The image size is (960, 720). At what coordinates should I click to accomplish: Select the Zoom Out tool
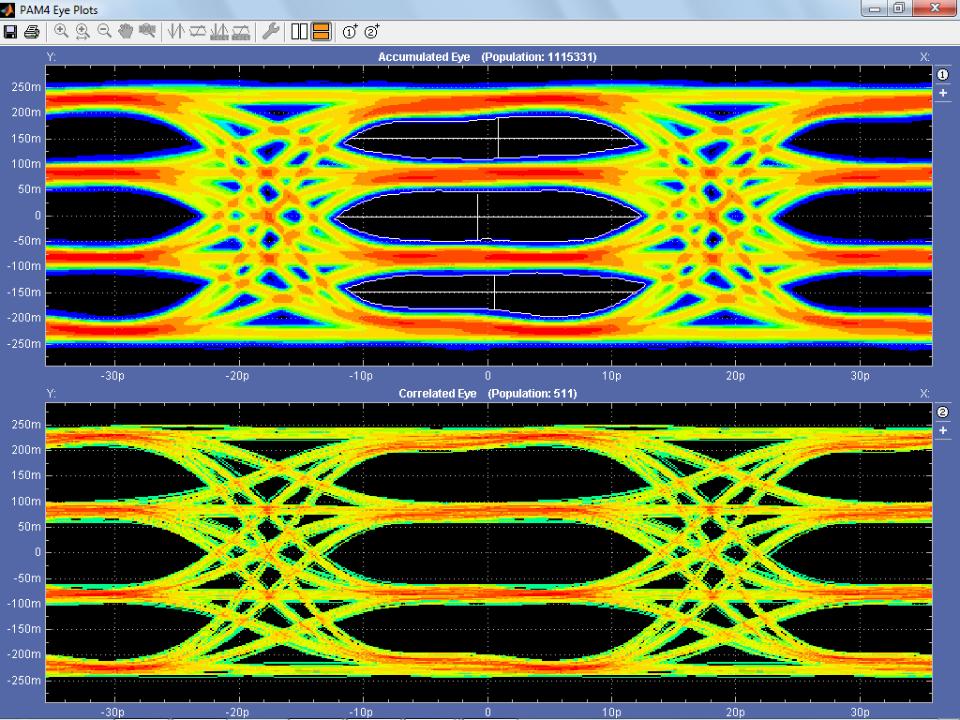point(103,32)
